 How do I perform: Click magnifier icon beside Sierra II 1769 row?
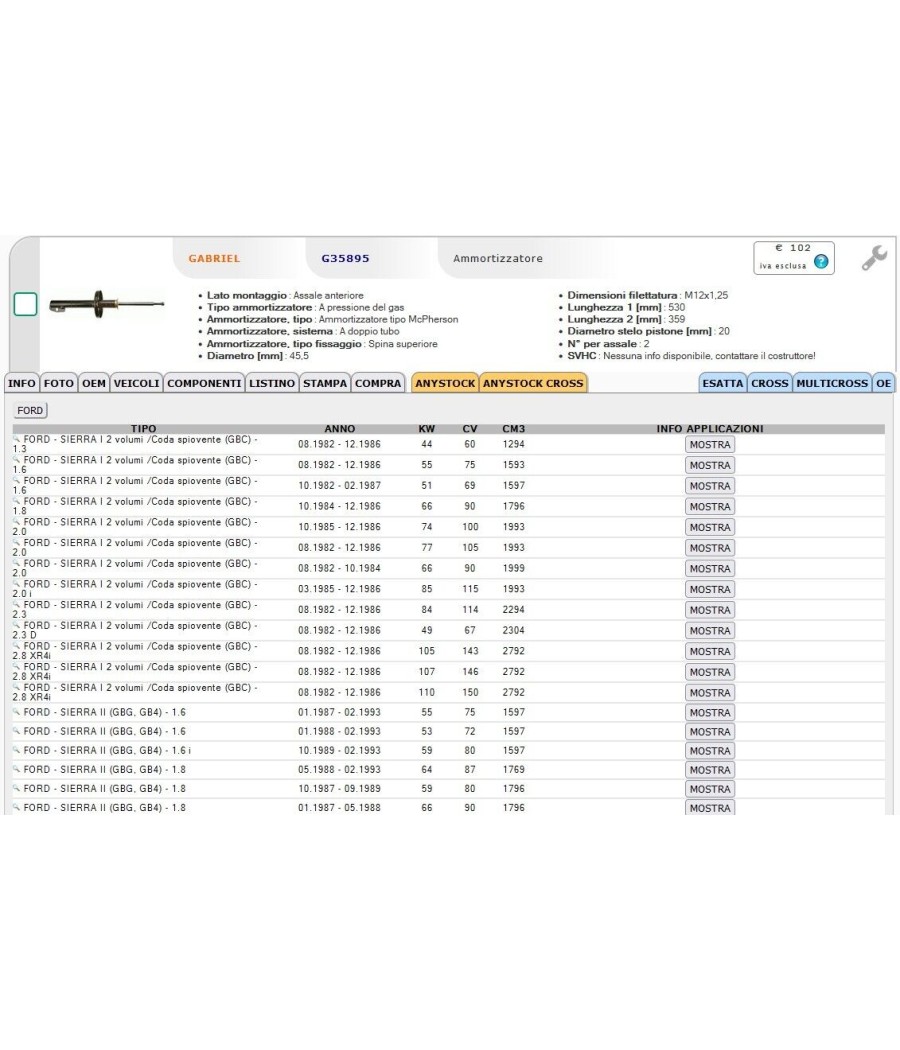pyautogui.click(x=17, y=769)
